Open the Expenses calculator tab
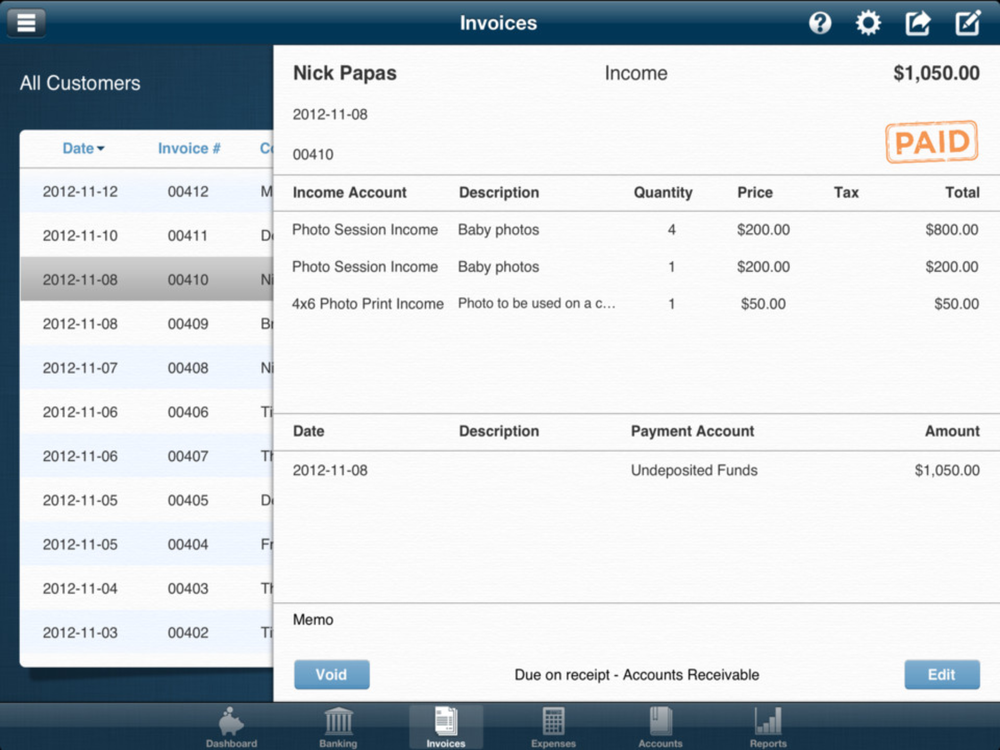Image resolution: width=1000 pixels, height=750 pixels. point(553,727)
